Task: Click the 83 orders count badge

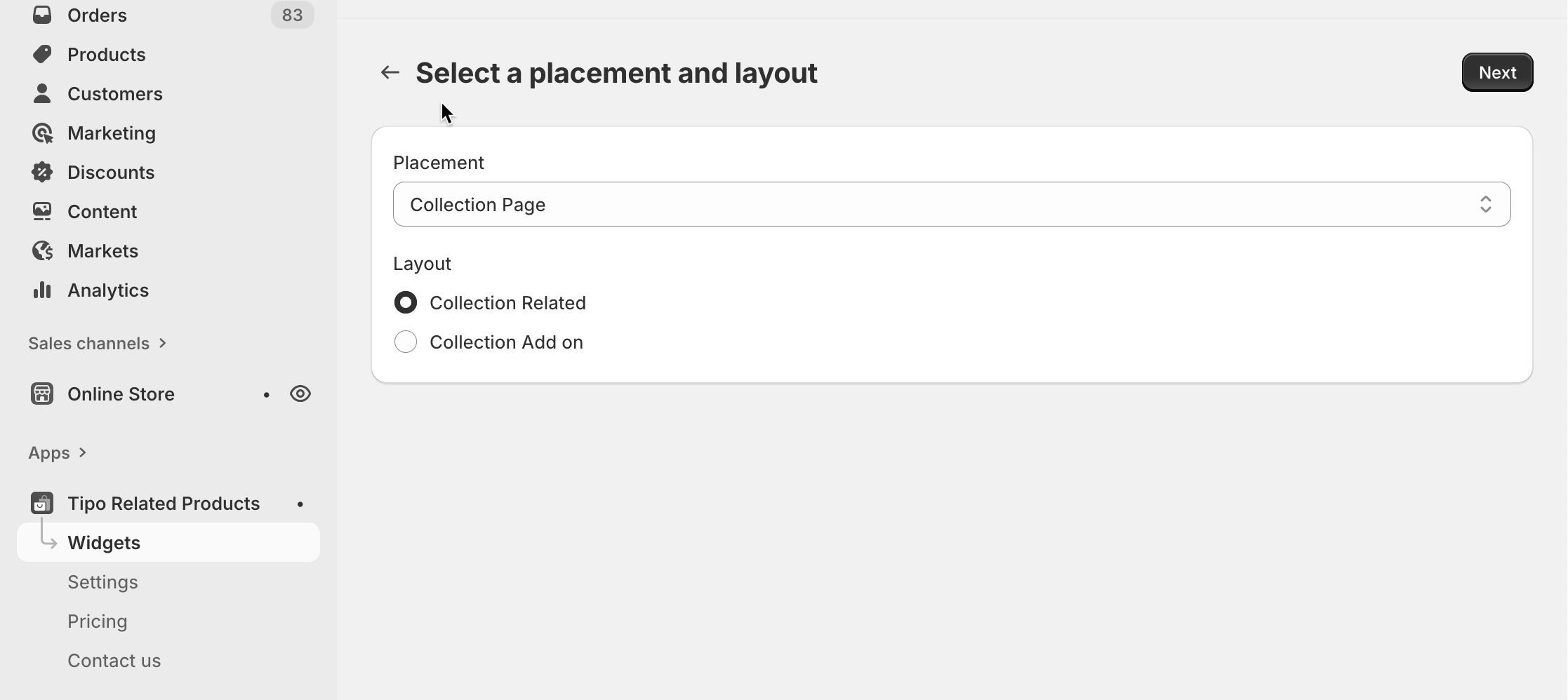Action: point(292,15)
